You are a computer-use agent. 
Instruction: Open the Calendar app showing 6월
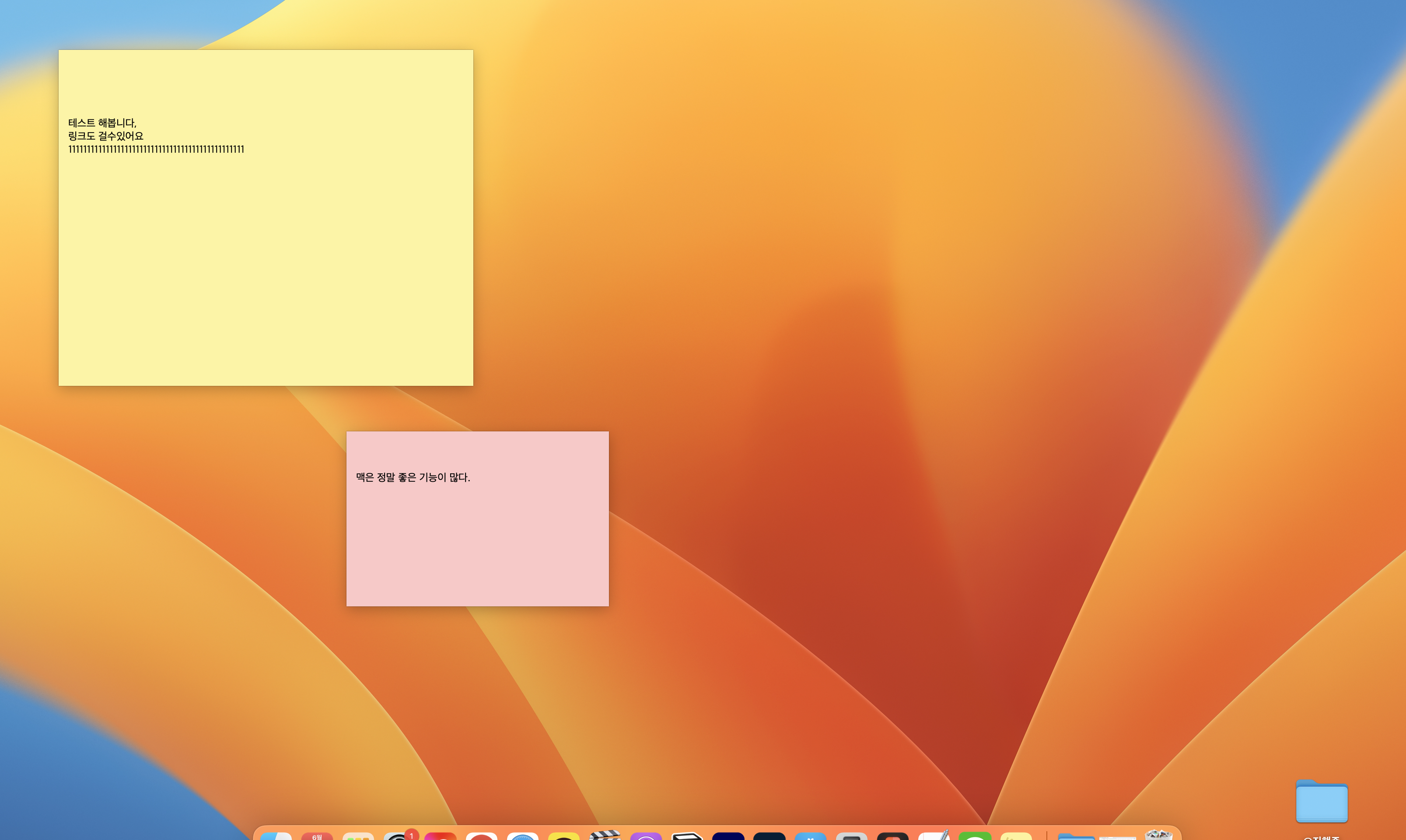[x=317, y=836]
